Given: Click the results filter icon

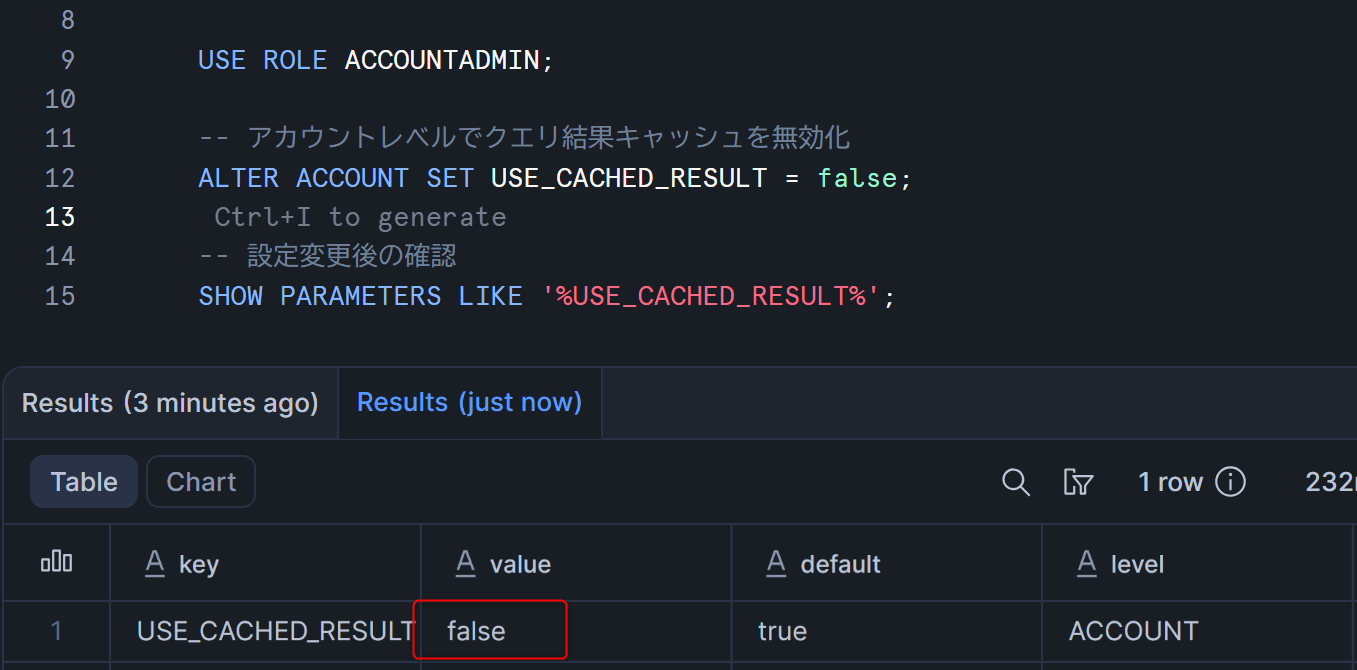Looking at the screenshot, I should [x=1077, y=482].
